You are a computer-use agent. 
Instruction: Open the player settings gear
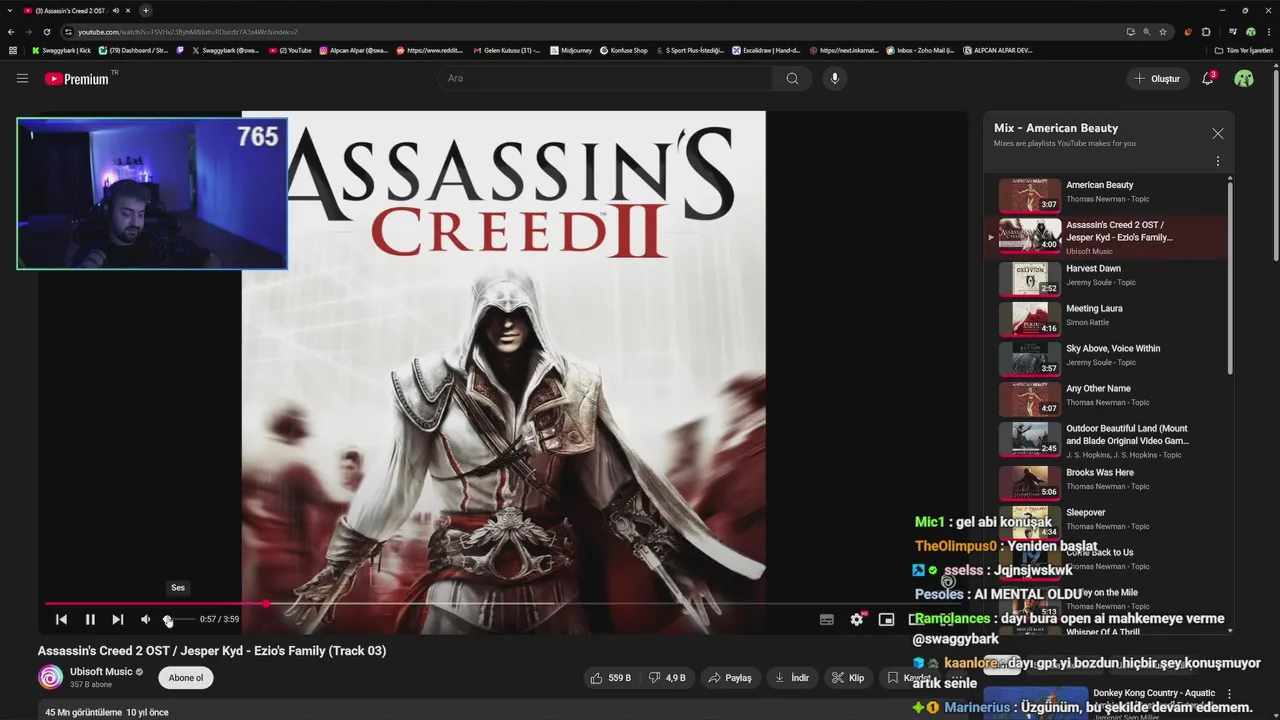click(x=857, y=620)
